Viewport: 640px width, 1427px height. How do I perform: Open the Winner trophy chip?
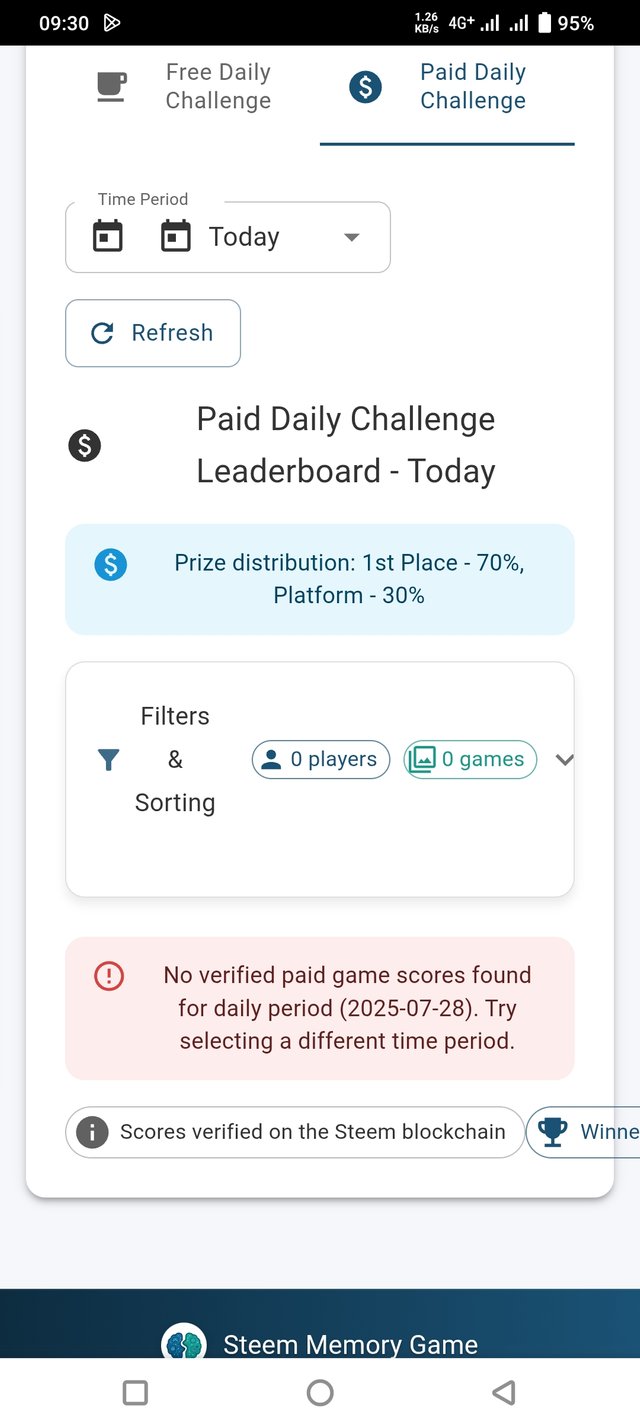584,1132
